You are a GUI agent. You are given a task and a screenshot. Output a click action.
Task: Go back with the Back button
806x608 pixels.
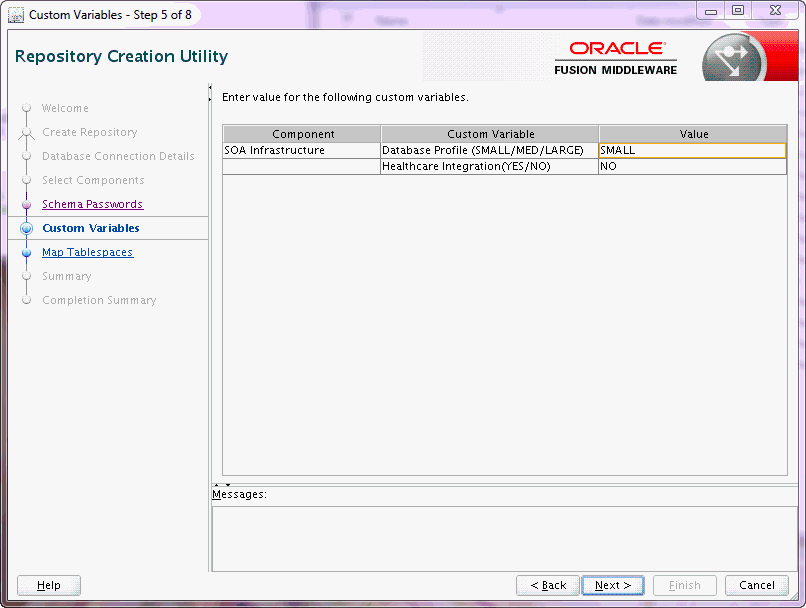(x=548, y=585)
